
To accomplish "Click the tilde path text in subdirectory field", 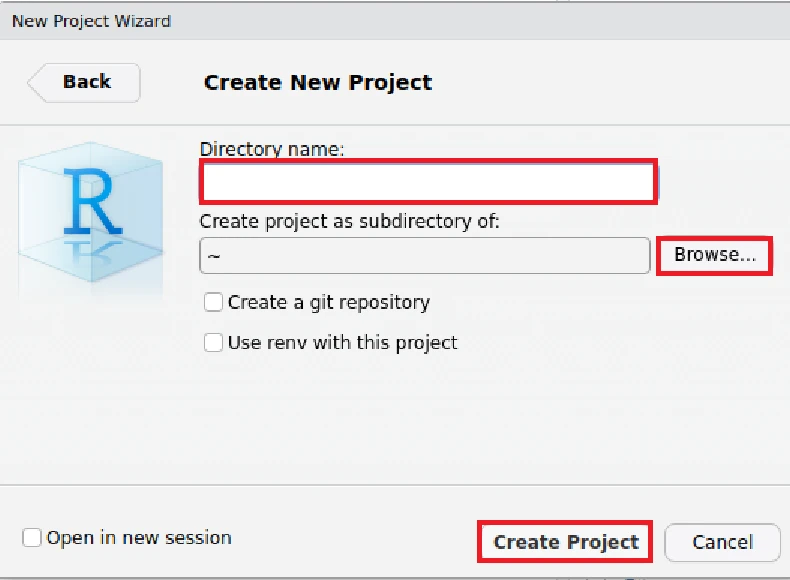I will tap(214, 256).
